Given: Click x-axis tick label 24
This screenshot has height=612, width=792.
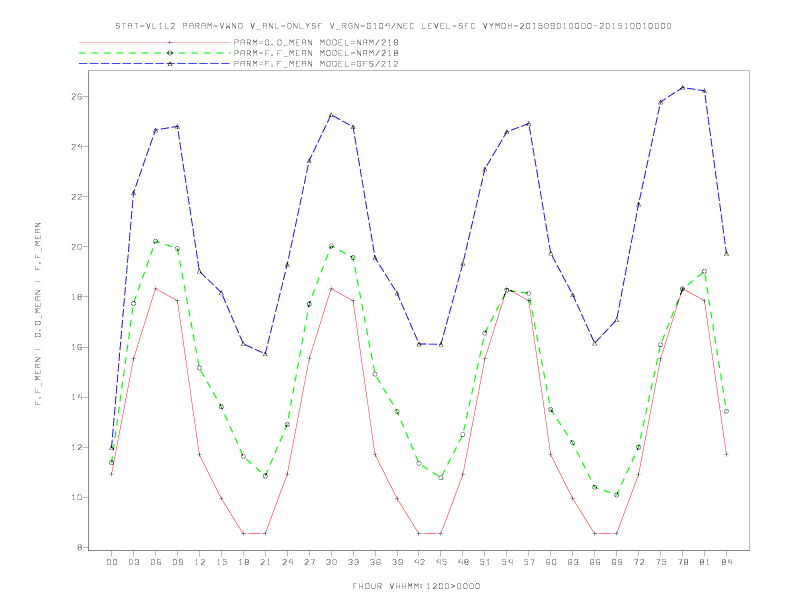Looking at the screenshot, I should [287, 562].
